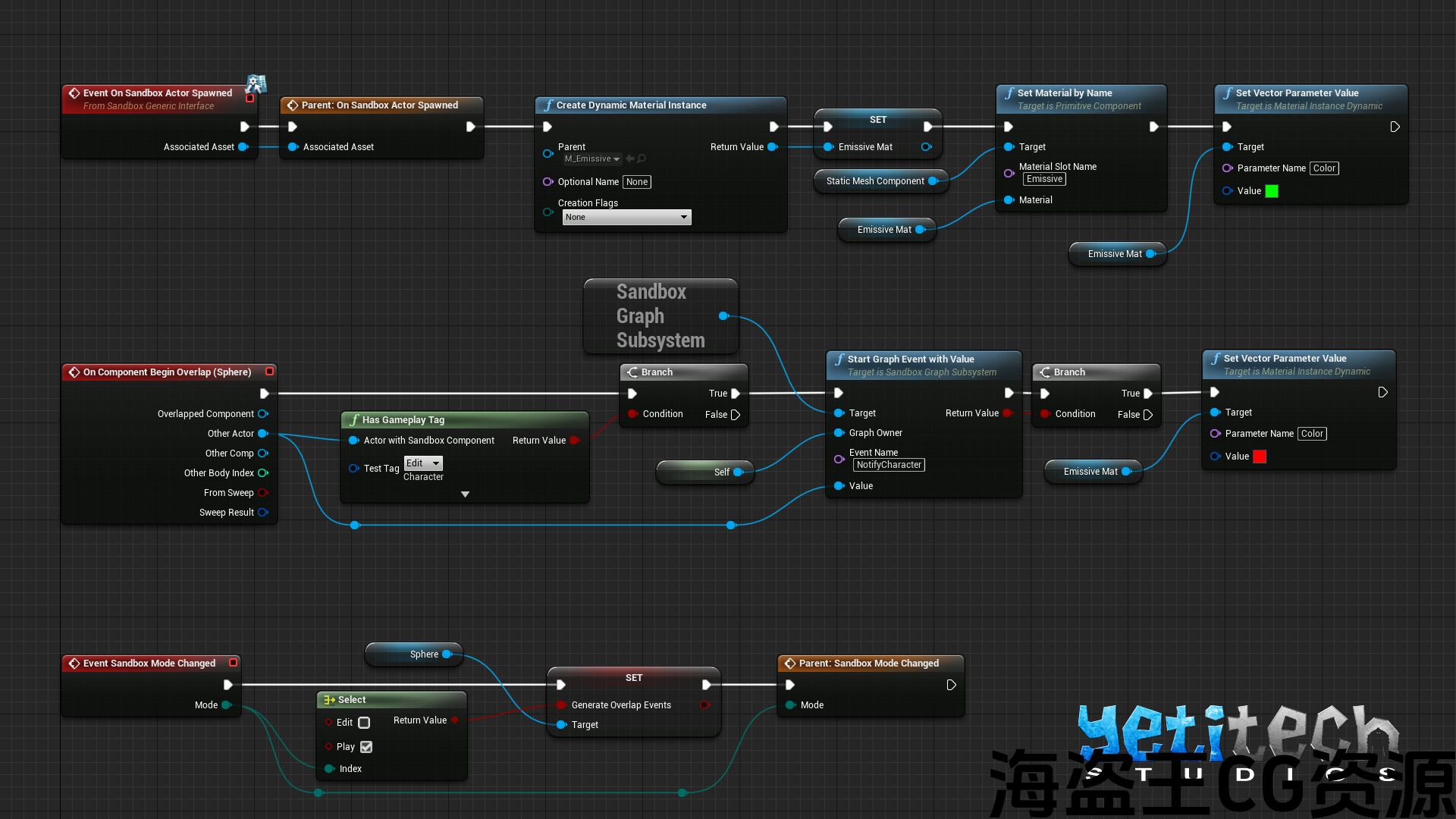Open the red Value color swatch
This screenshot has height=819, width=1456.
tap(1260, 457)
